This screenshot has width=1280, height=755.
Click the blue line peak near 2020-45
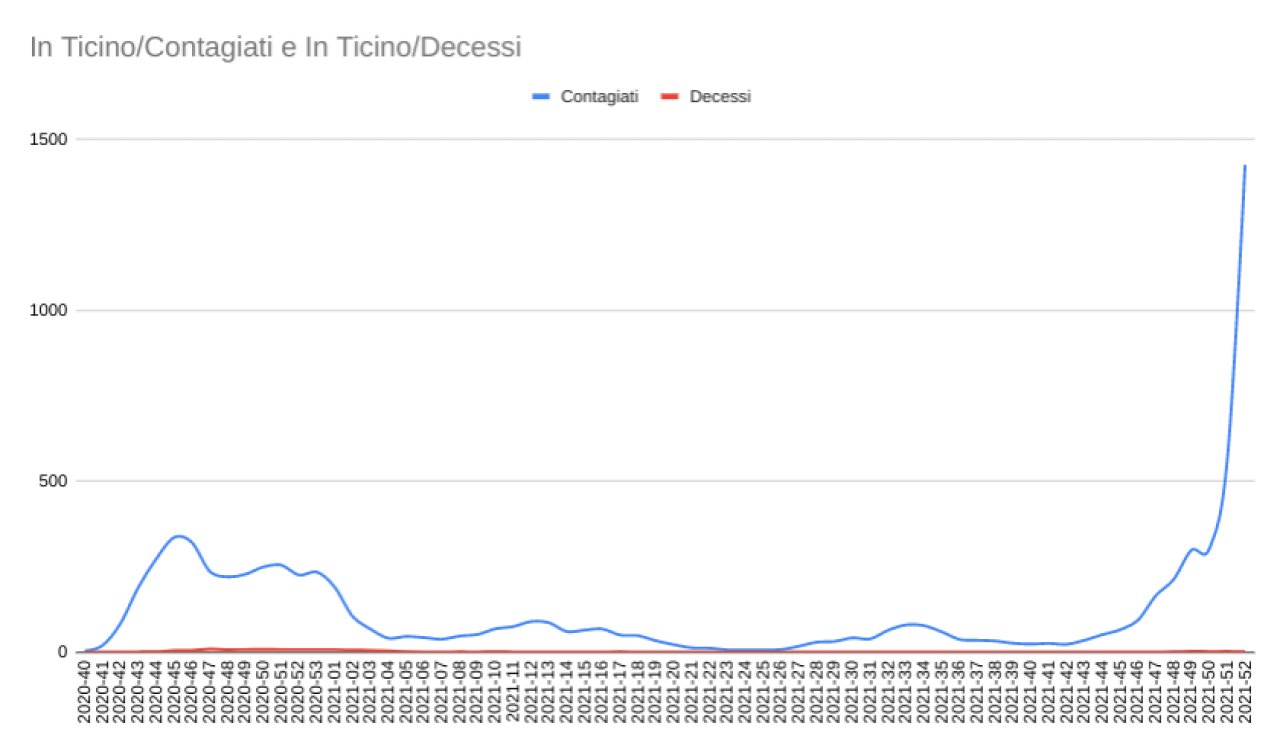click(178, 536)
